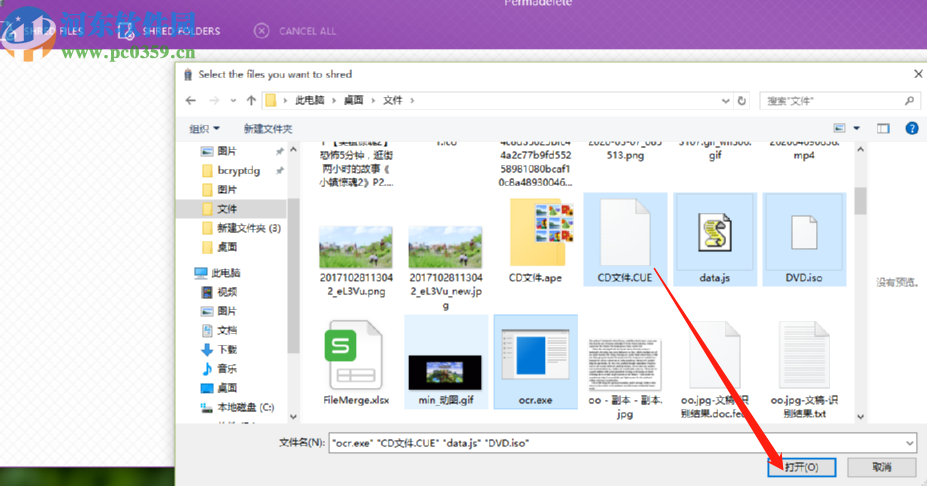Click 新建文件夹 button
Image resolution: width=927 pixels, height=486 pixels.
268,129
